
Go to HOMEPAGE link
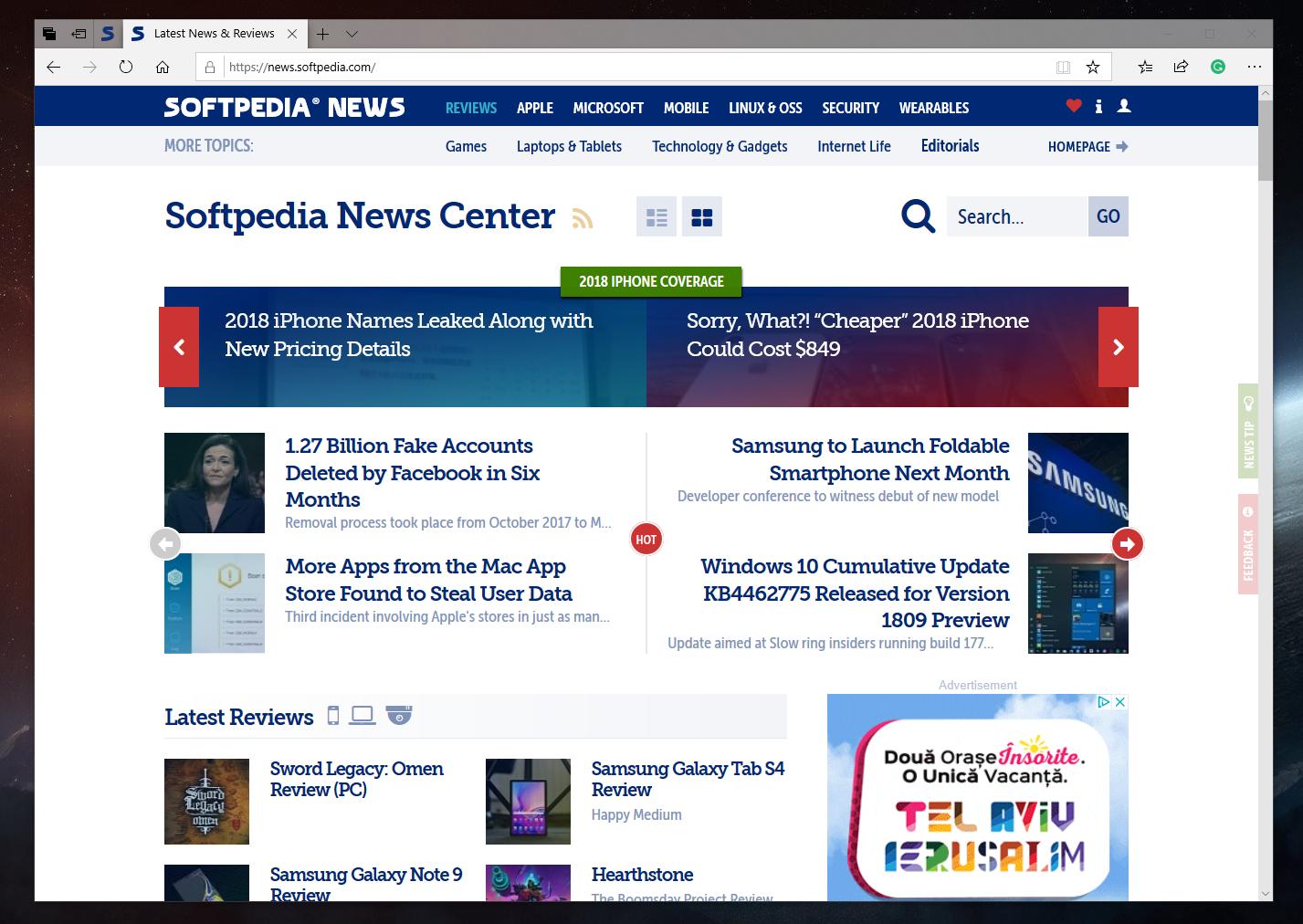(1088, 146)
